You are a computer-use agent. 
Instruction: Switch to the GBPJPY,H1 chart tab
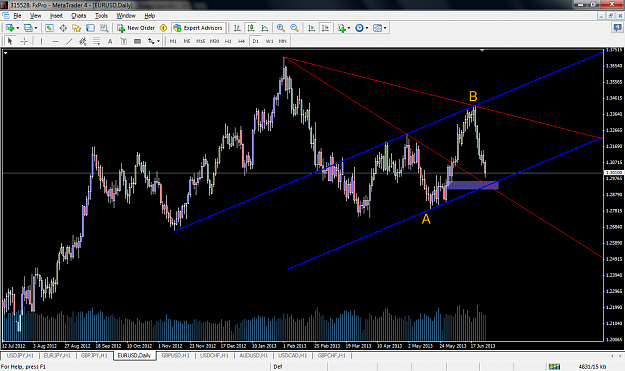click(94, 355)
